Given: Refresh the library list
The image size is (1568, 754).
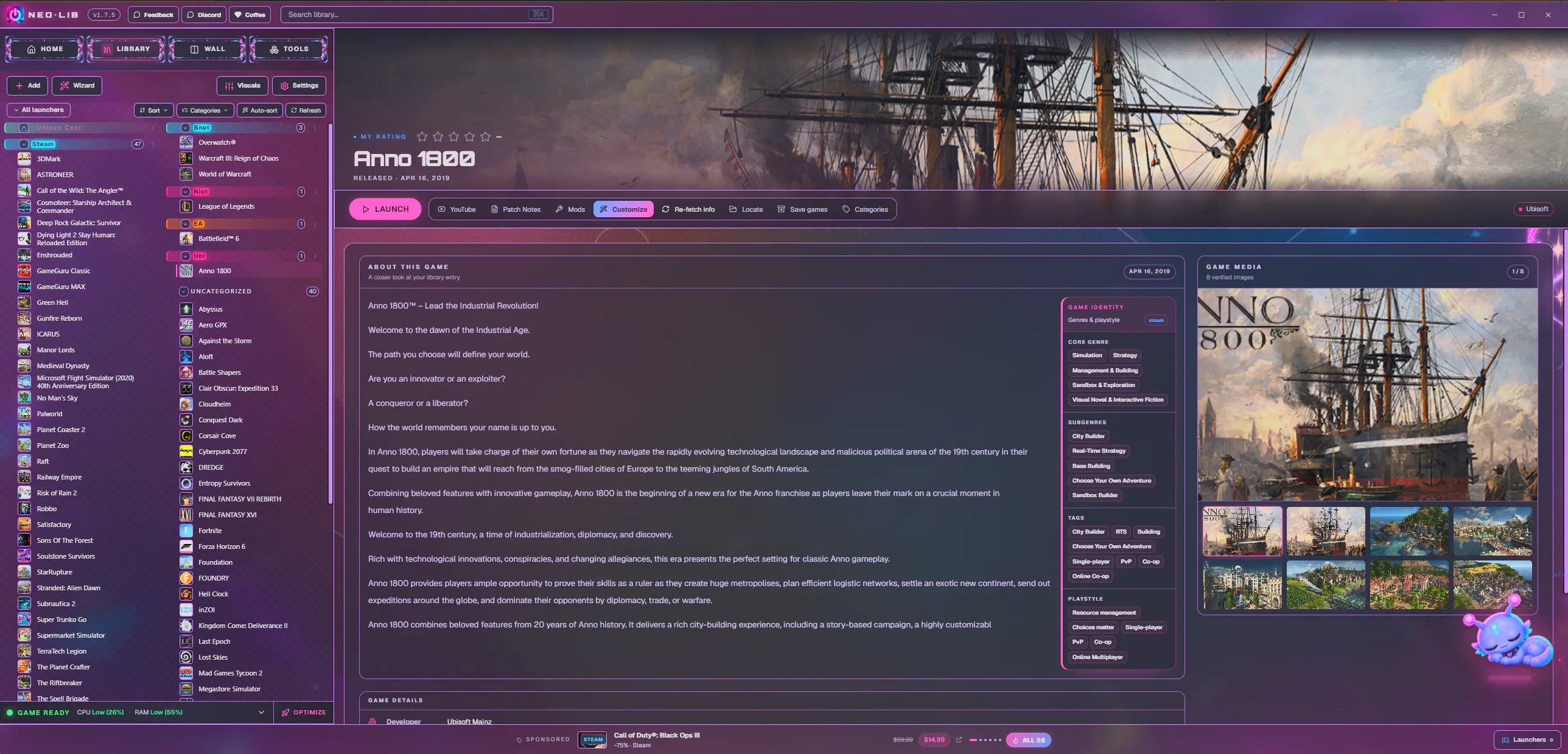Looking at the screenshot, I should pyautogui.click(x=306, y=110).
